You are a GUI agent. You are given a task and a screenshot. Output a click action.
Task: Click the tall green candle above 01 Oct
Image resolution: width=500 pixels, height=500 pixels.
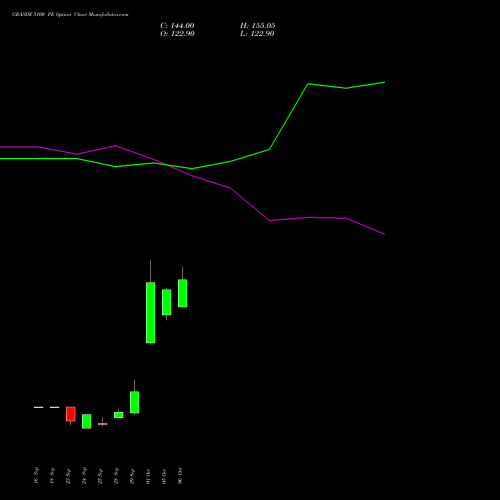pos(151,313)
